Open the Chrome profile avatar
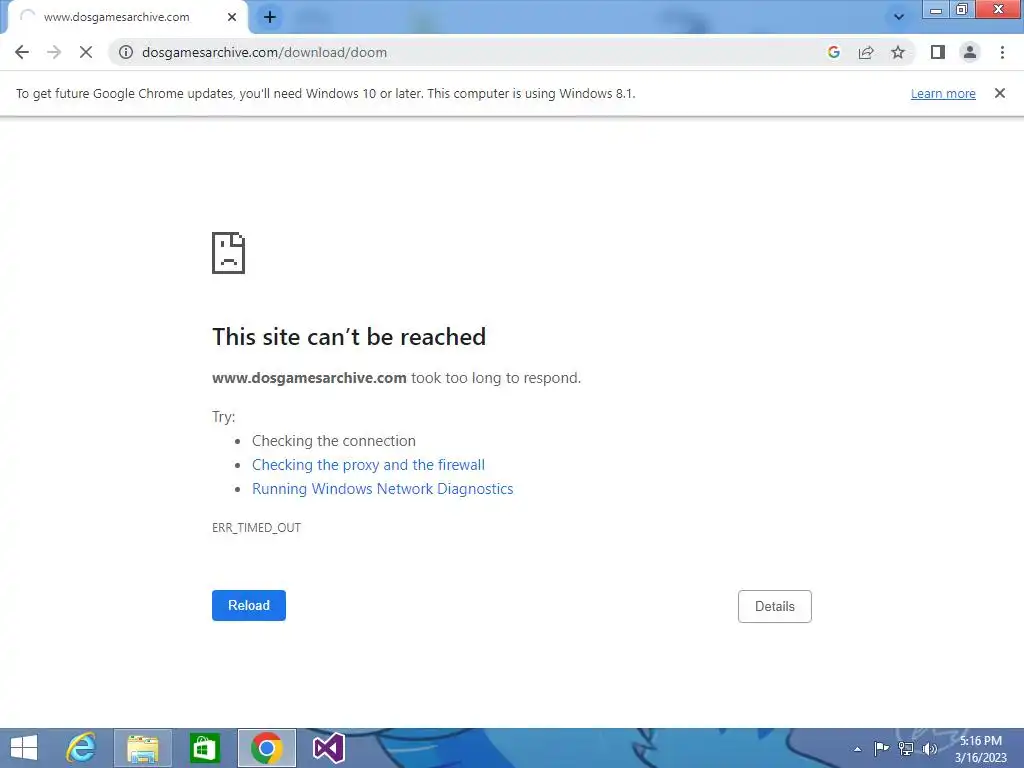1024x768 pixels. pos(970,52)
